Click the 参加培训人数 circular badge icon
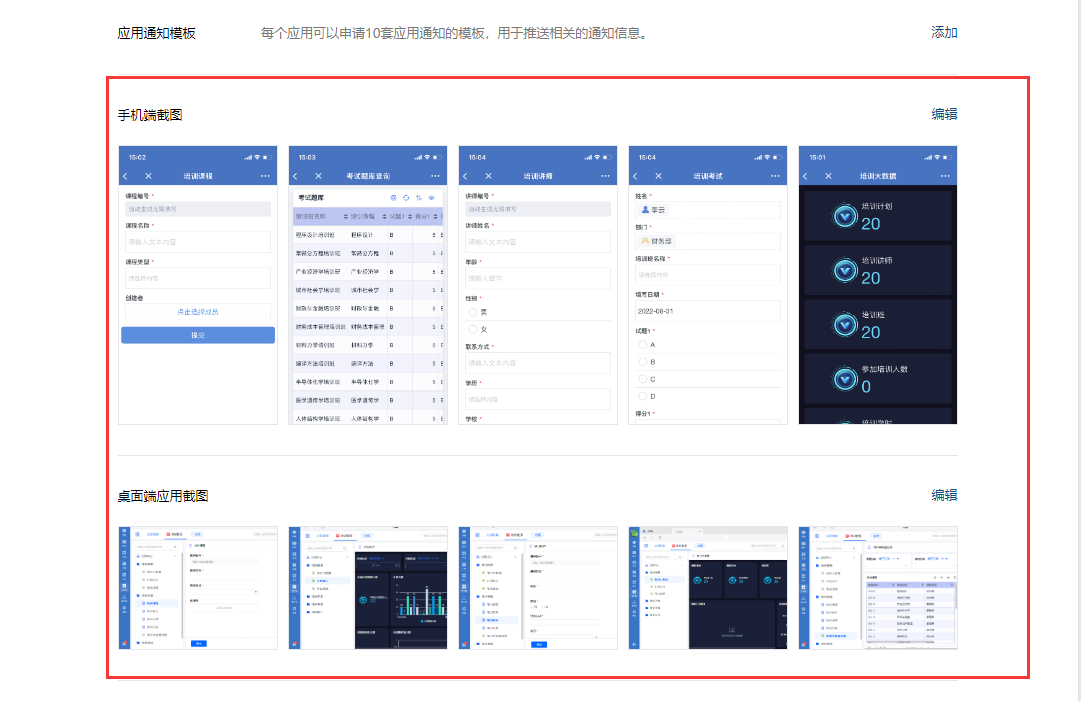Image resolution: width=1081 pixels, height=701 pixels. [845, 378]
